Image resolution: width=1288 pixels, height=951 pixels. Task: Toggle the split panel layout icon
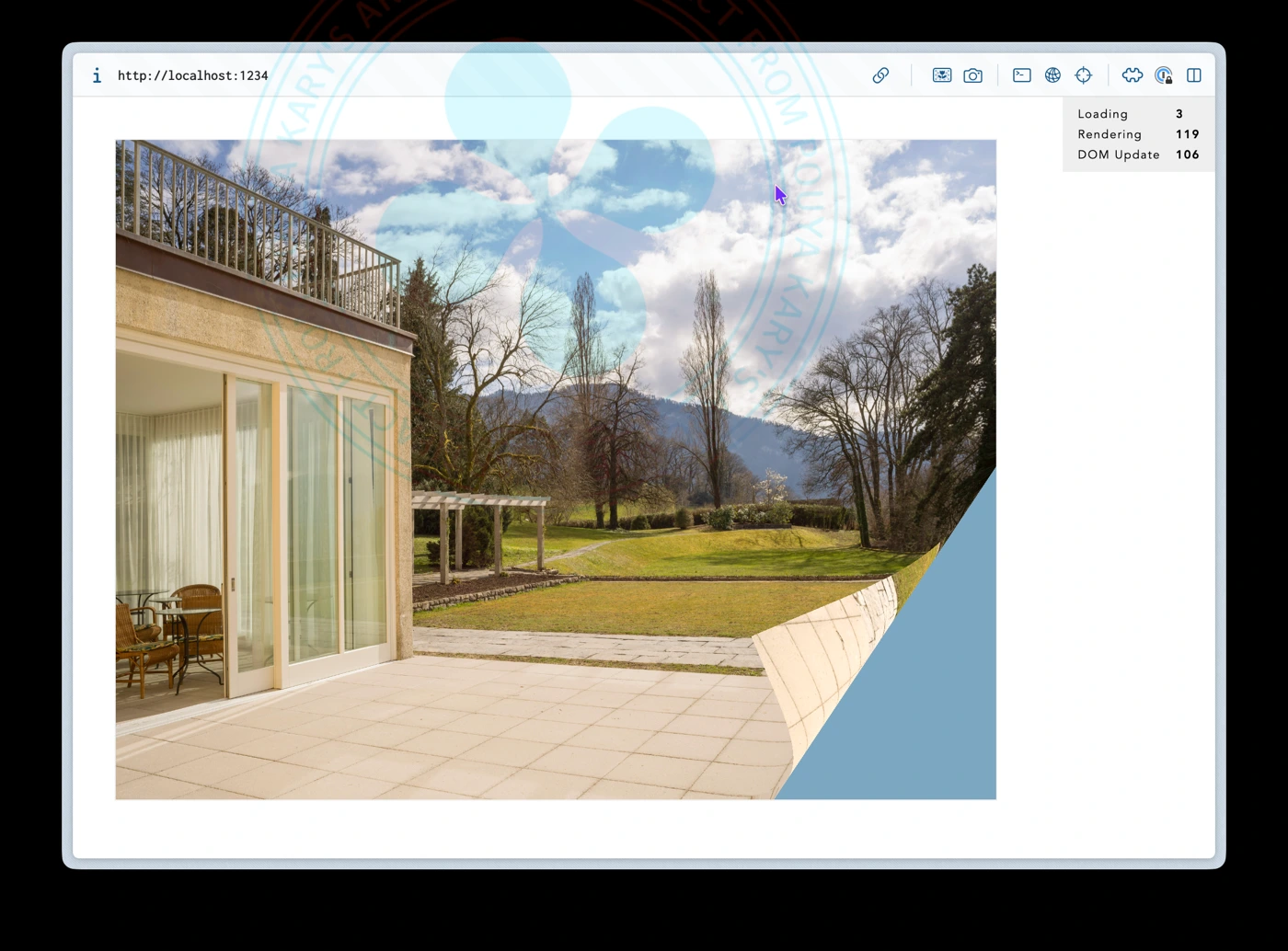tap(1194, 75)
